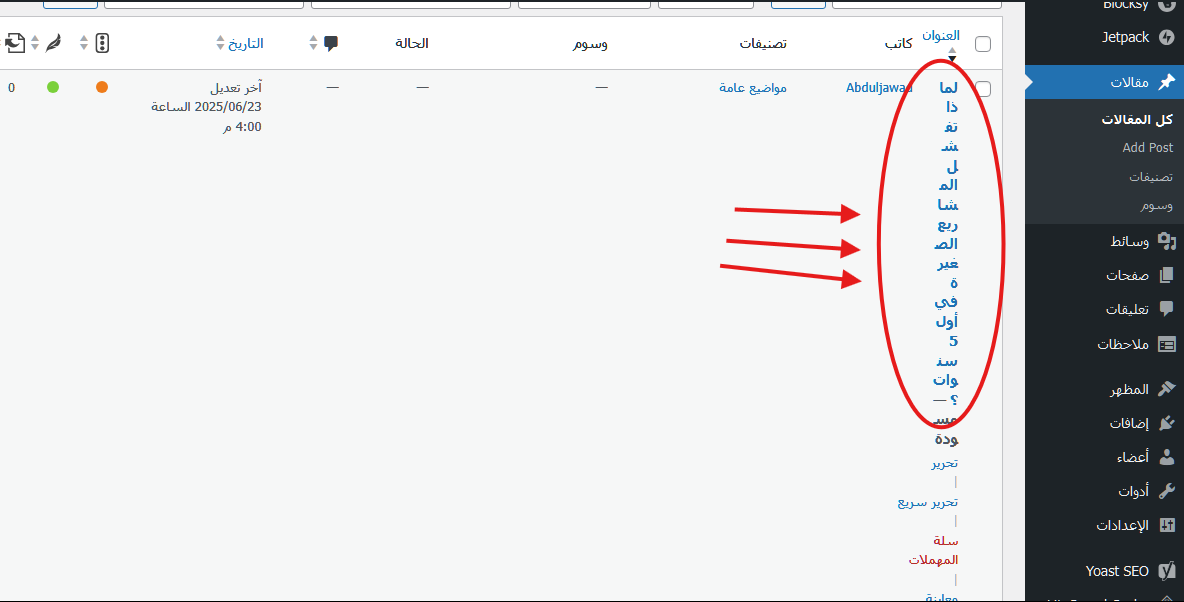
Task: Open the post title لماذا تفشل المشاريع الصغيرة
Action: point(948,243)
